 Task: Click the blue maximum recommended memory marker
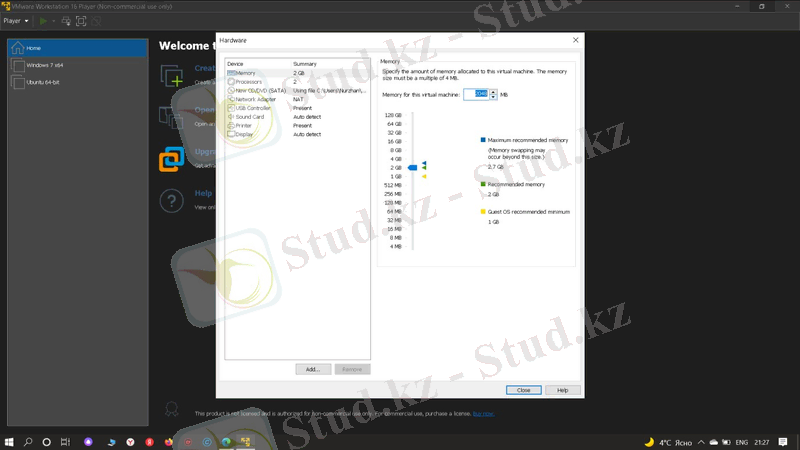[424, 163]
